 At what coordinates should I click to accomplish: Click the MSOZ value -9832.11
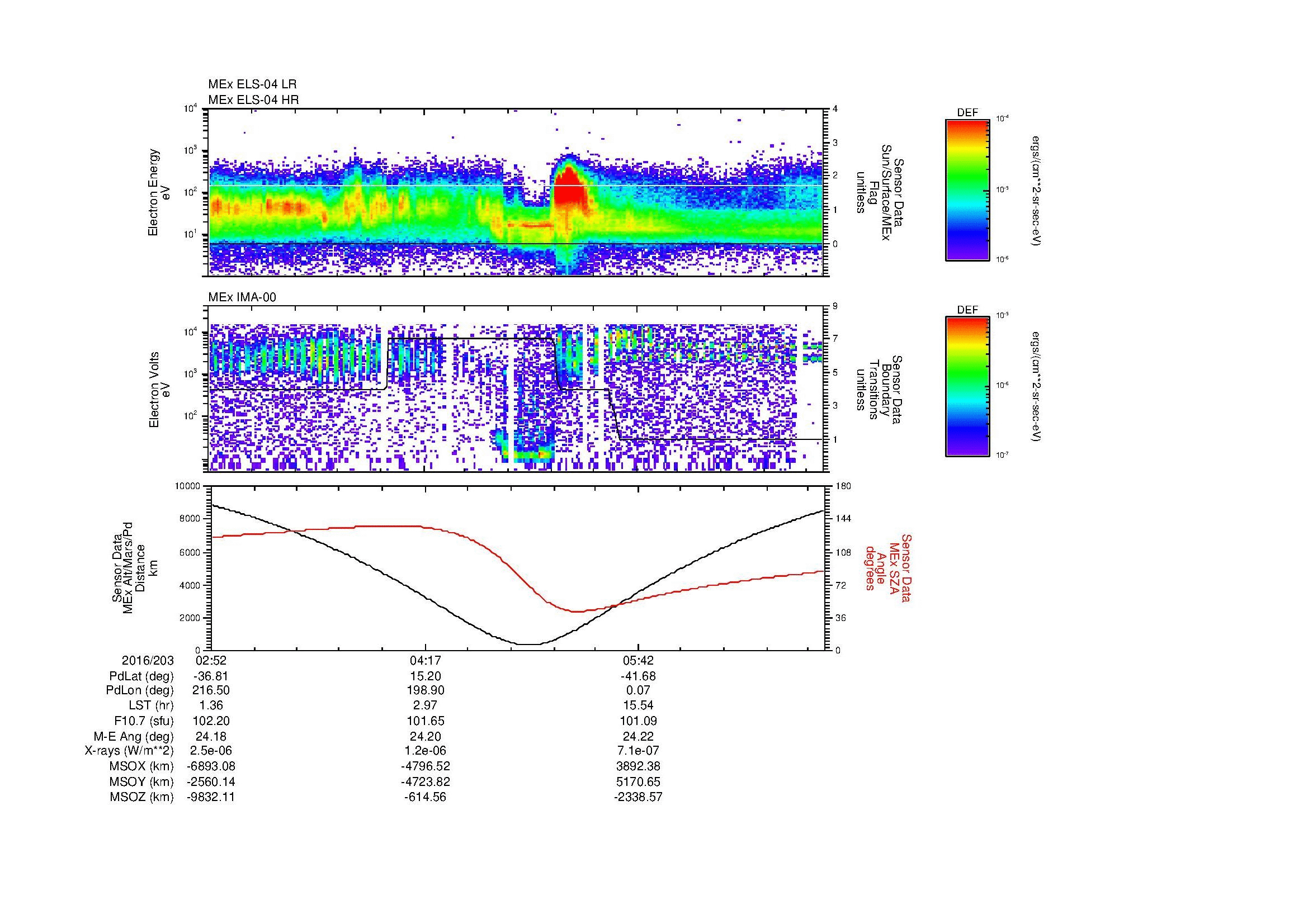[x=211, y=797]
